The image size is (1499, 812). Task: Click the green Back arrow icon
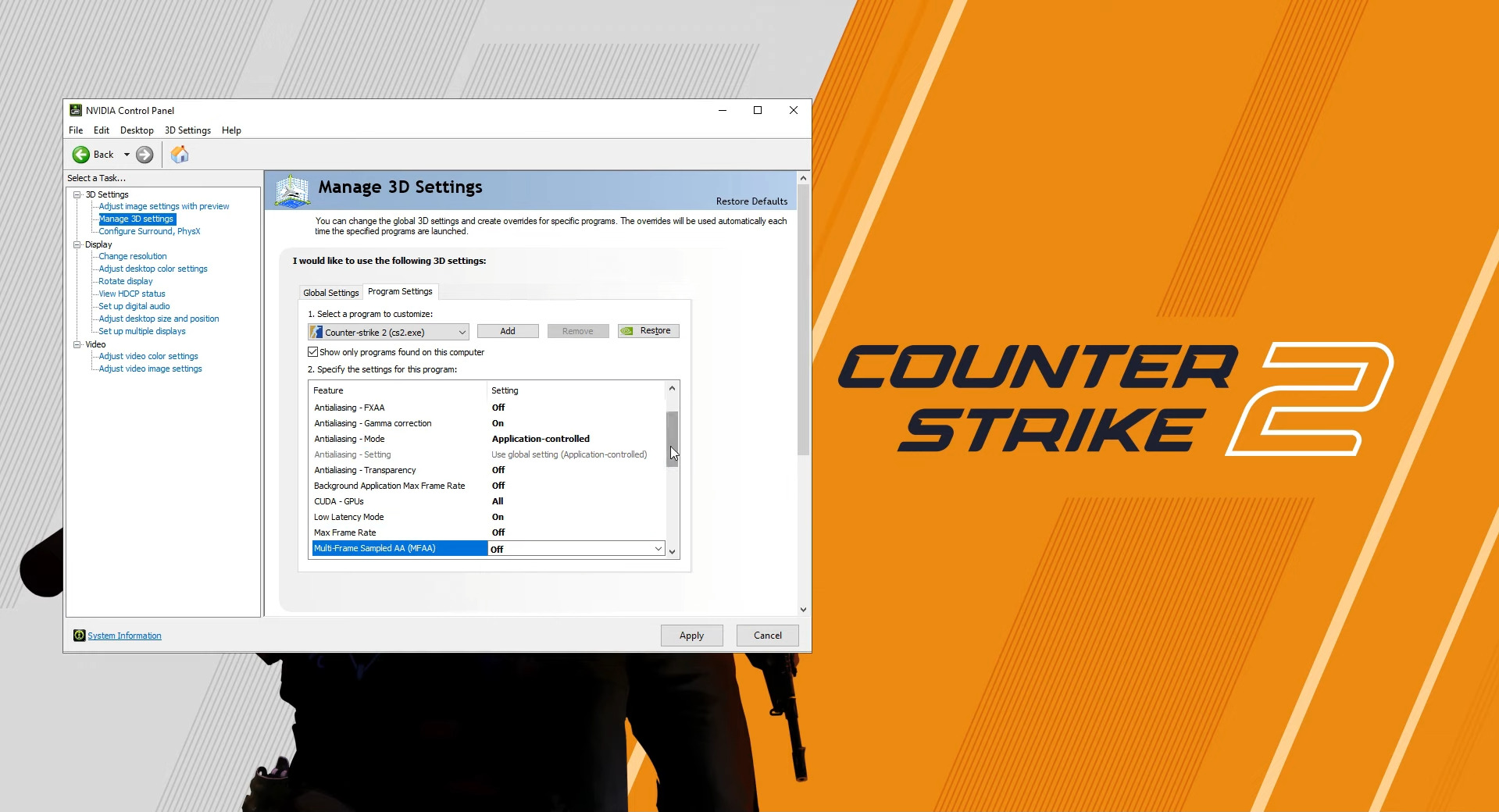click(x=80, y=155)
